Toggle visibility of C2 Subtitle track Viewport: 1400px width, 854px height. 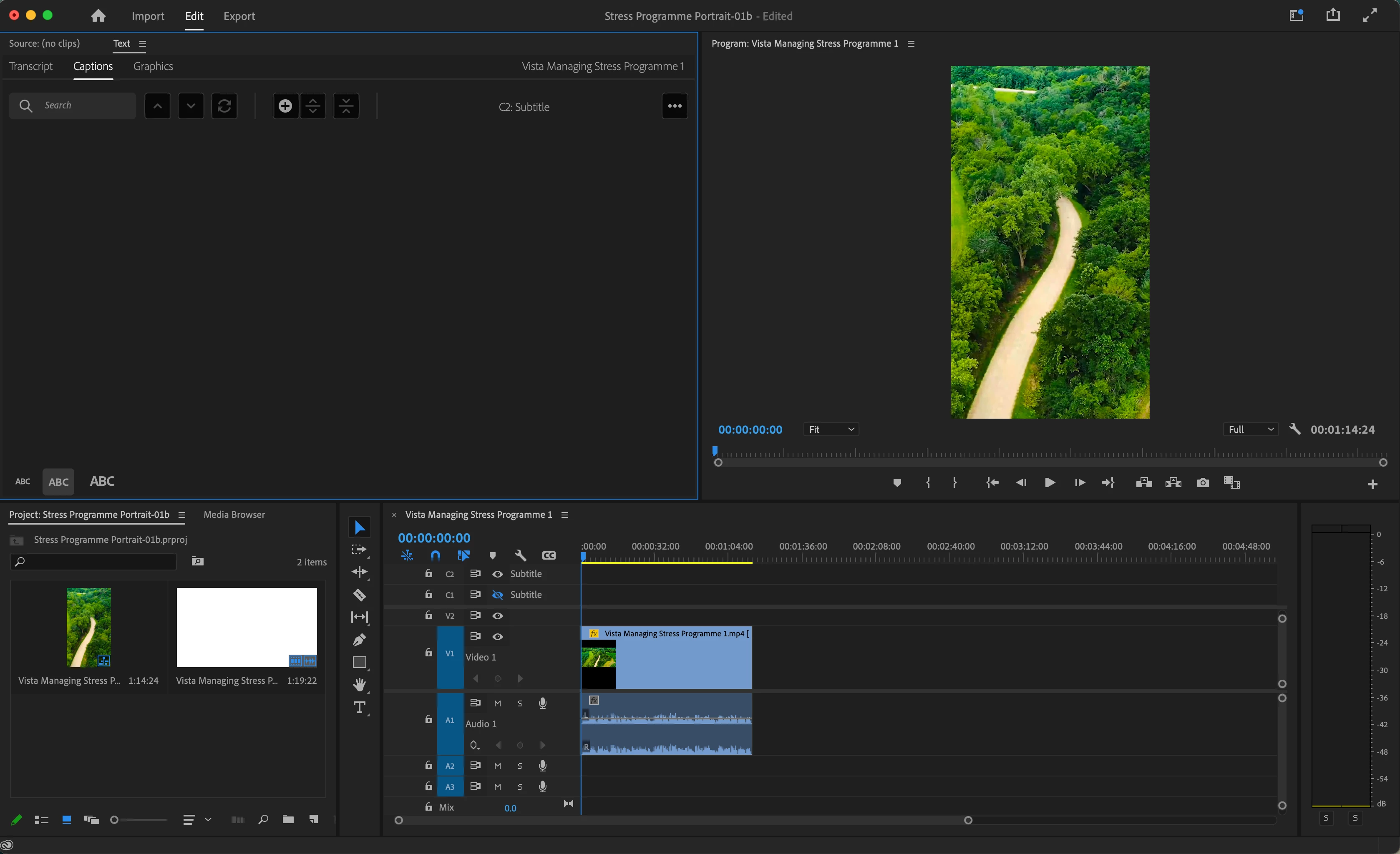click(497, 574)
